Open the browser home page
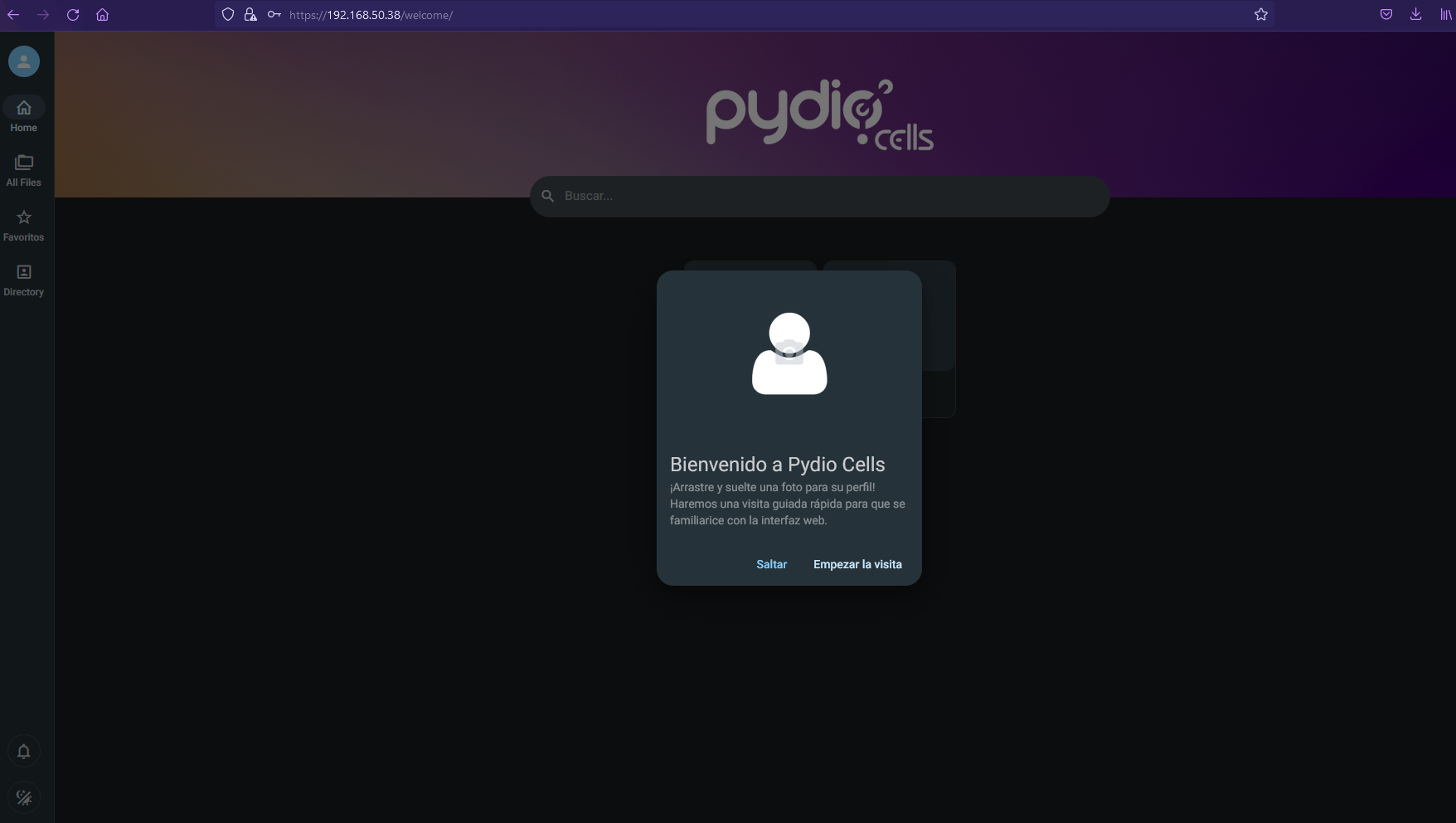The height and width of the screenshot is (823, 1456). click(103, 15)
